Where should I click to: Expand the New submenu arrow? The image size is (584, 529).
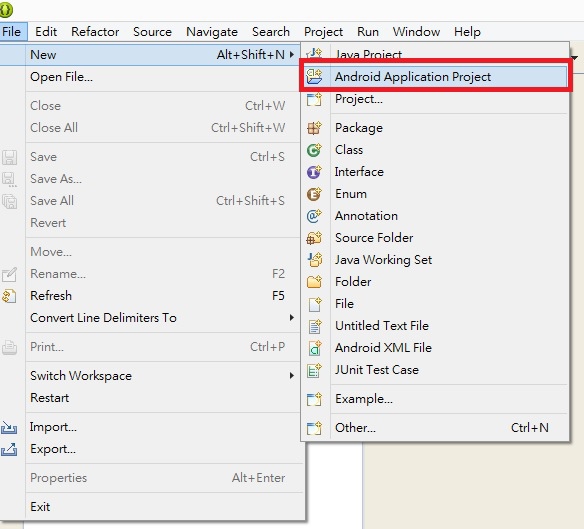coord(292,55)
